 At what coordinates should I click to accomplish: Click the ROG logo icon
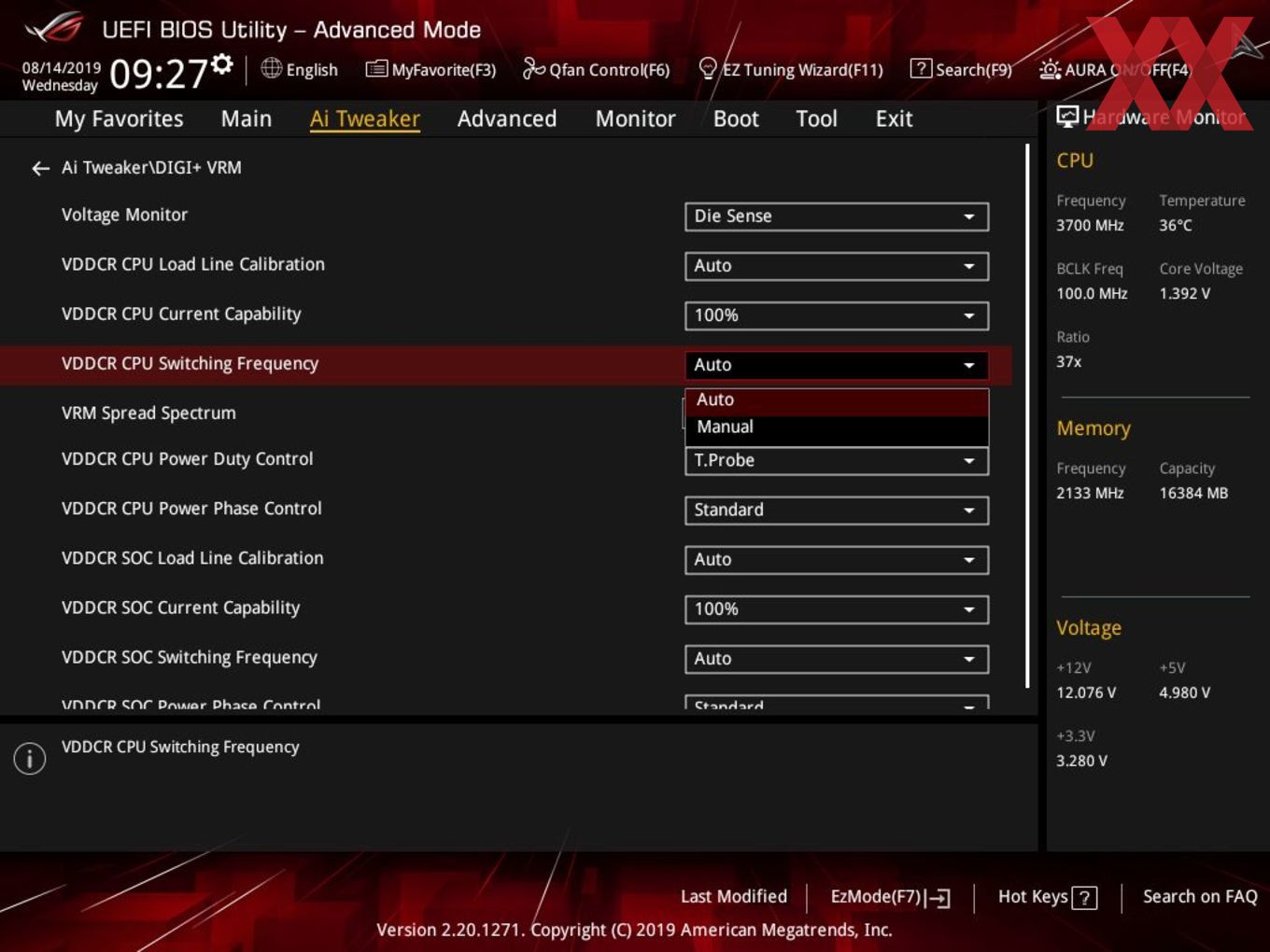coord(54,27)
